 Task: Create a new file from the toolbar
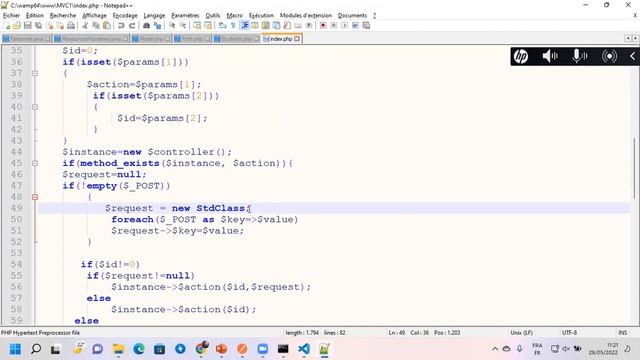click(x=7, y=26)
